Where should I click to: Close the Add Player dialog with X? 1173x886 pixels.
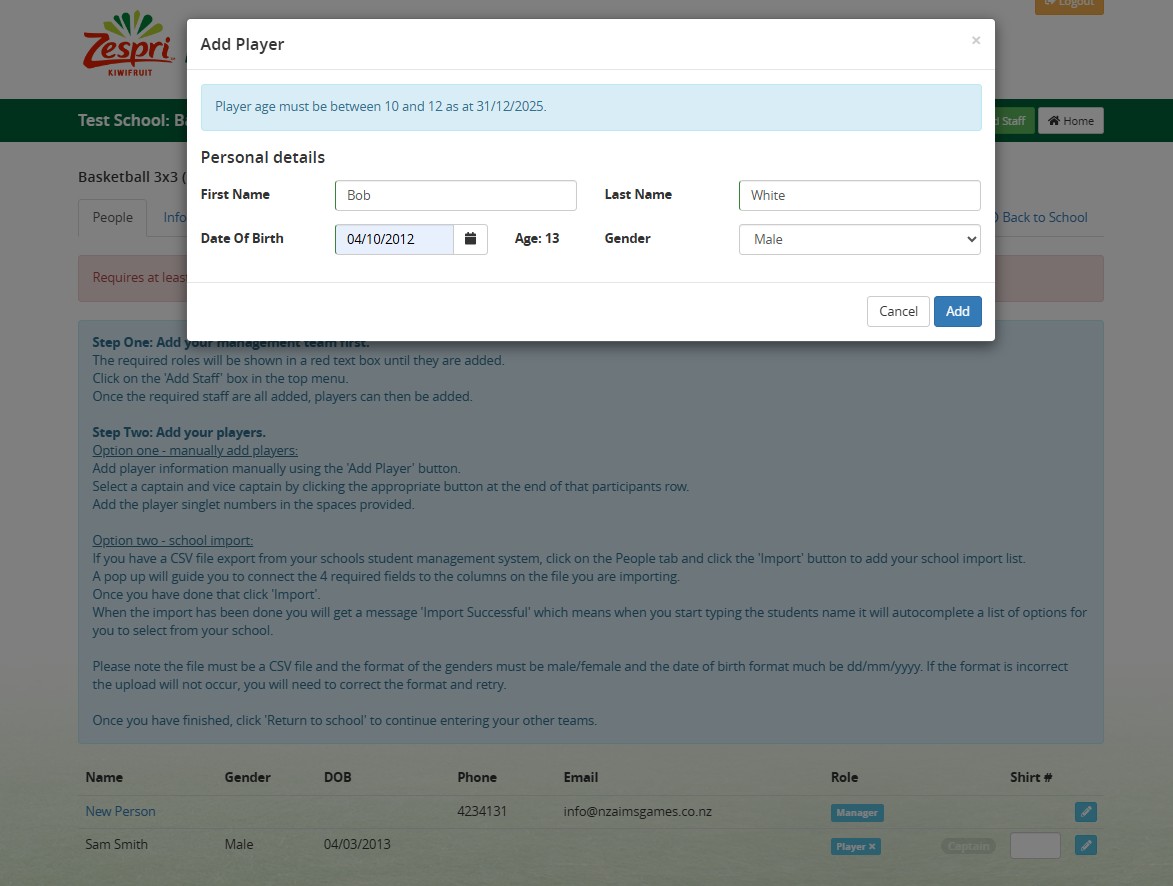pos(975,41)
